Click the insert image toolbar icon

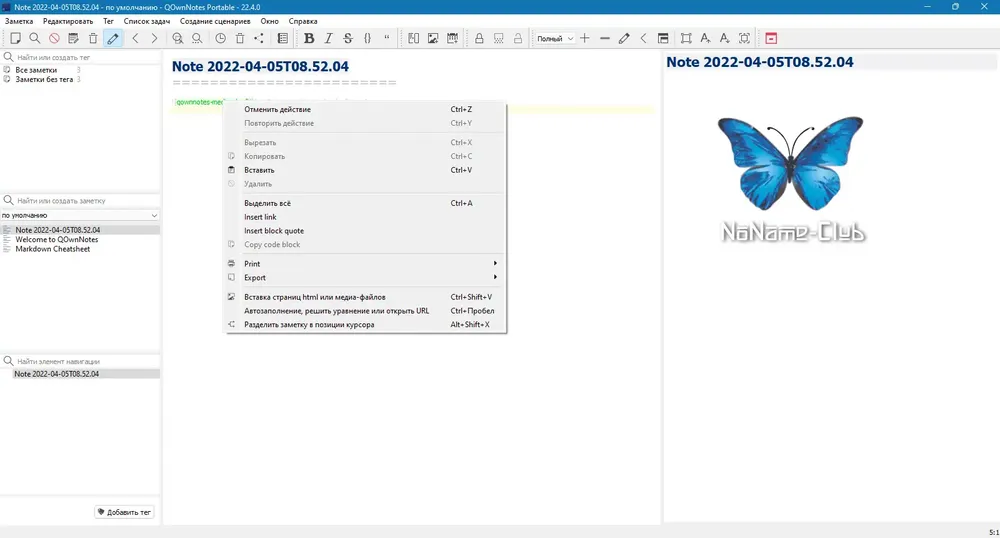tap(433, 38)
